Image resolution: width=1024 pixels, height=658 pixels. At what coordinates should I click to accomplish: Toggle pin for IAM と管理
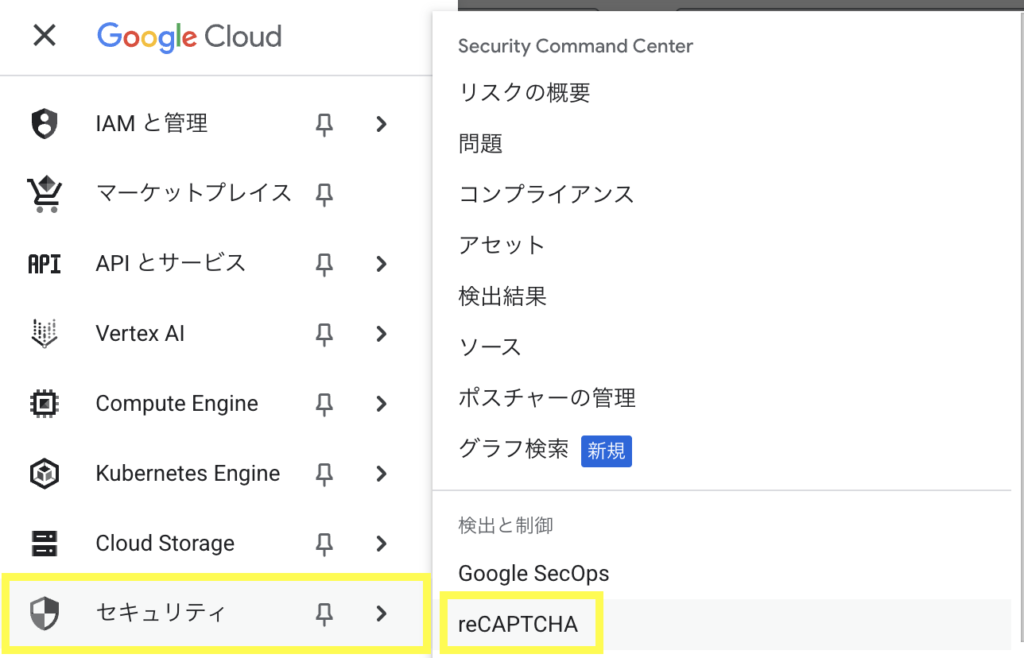pos(324,124)
